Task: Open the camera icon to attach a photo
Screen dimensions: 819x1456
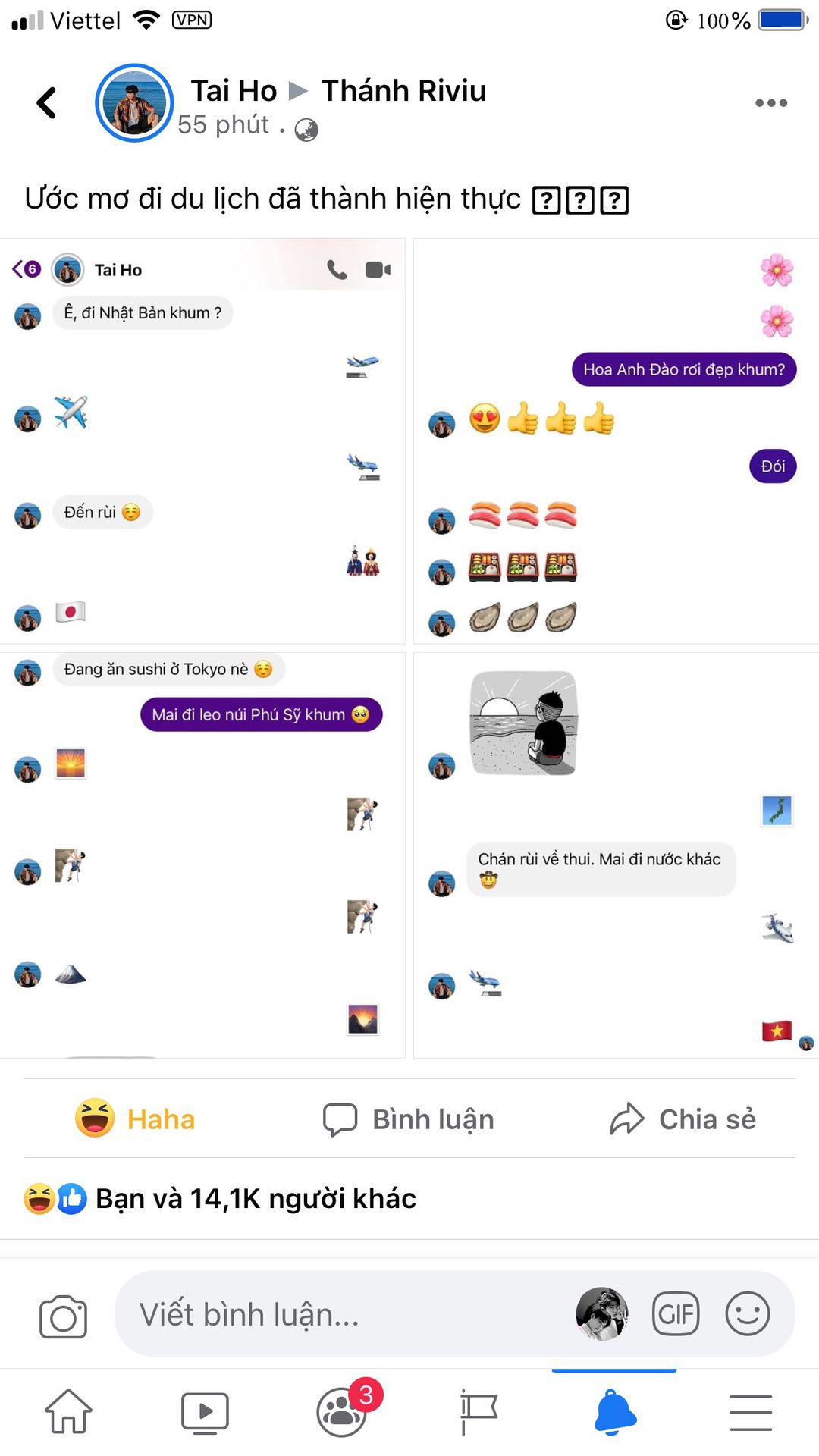Action: click(64, 1316)
